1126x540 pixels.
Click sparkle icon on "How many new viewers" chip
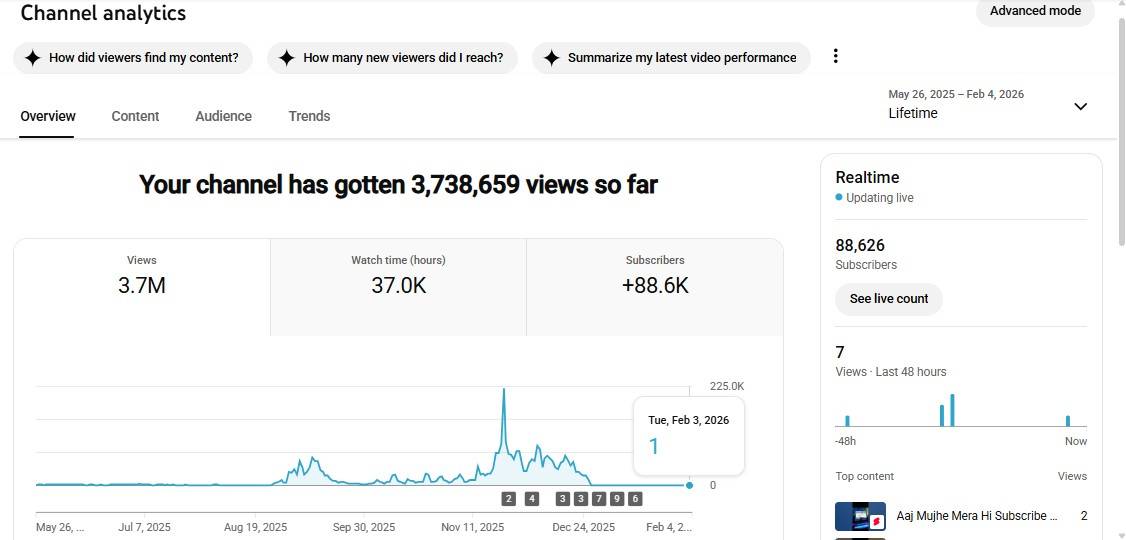point(286,58)
